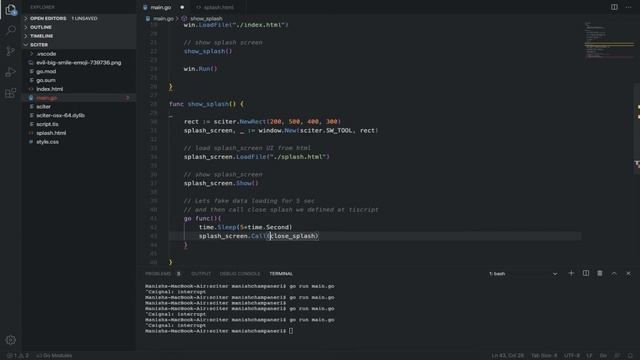Viewport: 640px width, 360px height.
Task: Kill terminal with trash icon
Action: point(600,273)
